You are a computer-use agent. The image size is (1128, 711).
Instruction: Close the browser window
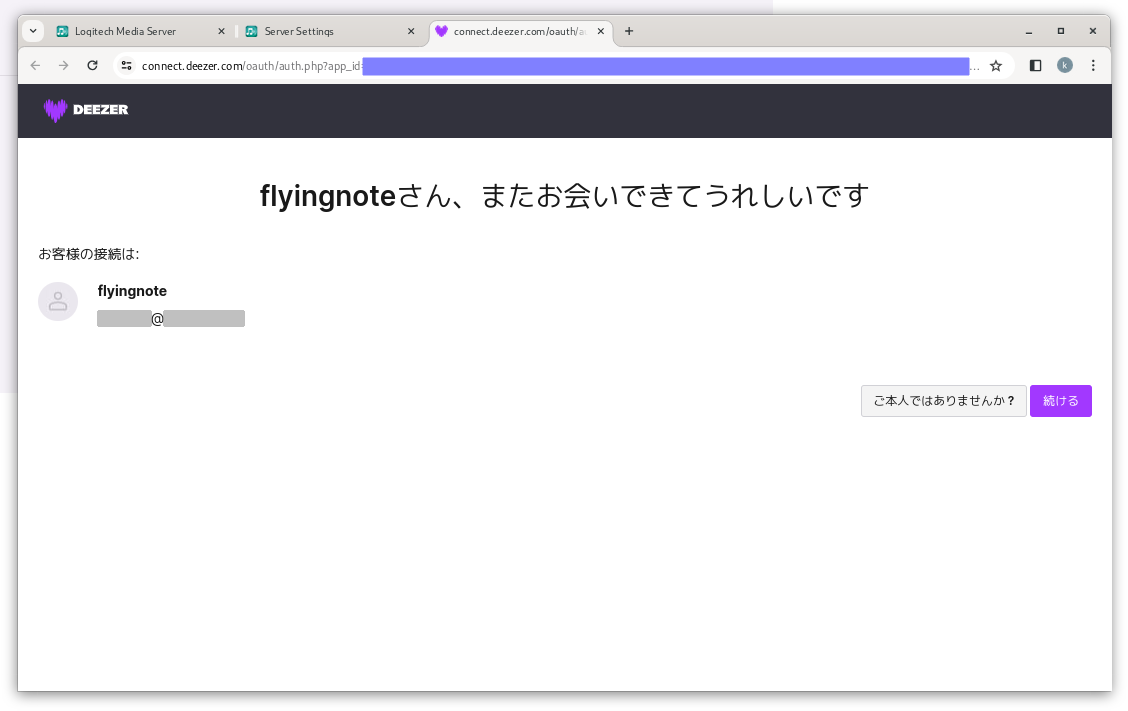click(1093, 32)
